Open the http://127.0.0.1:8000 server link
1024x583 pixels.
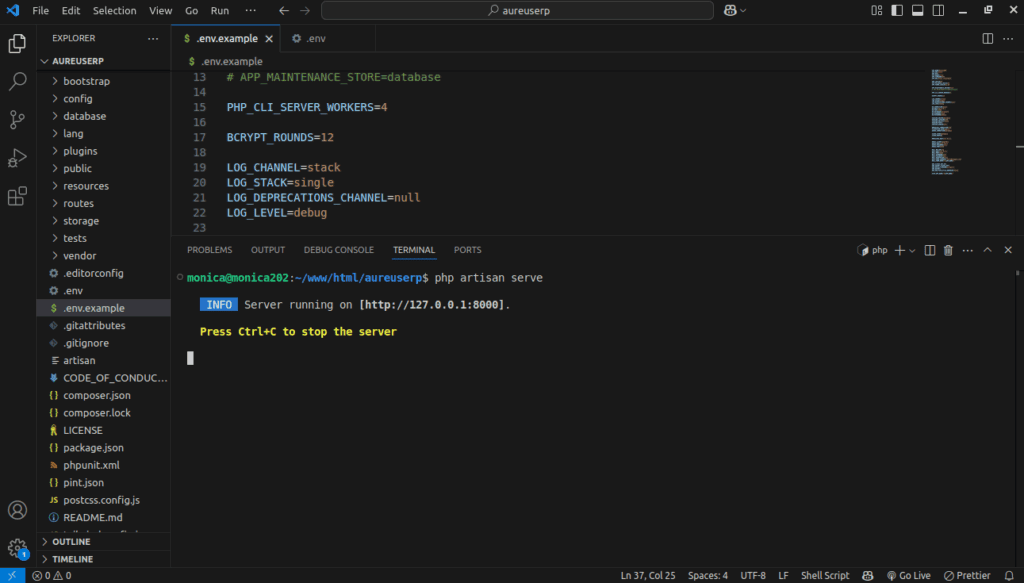pos(432,305)
